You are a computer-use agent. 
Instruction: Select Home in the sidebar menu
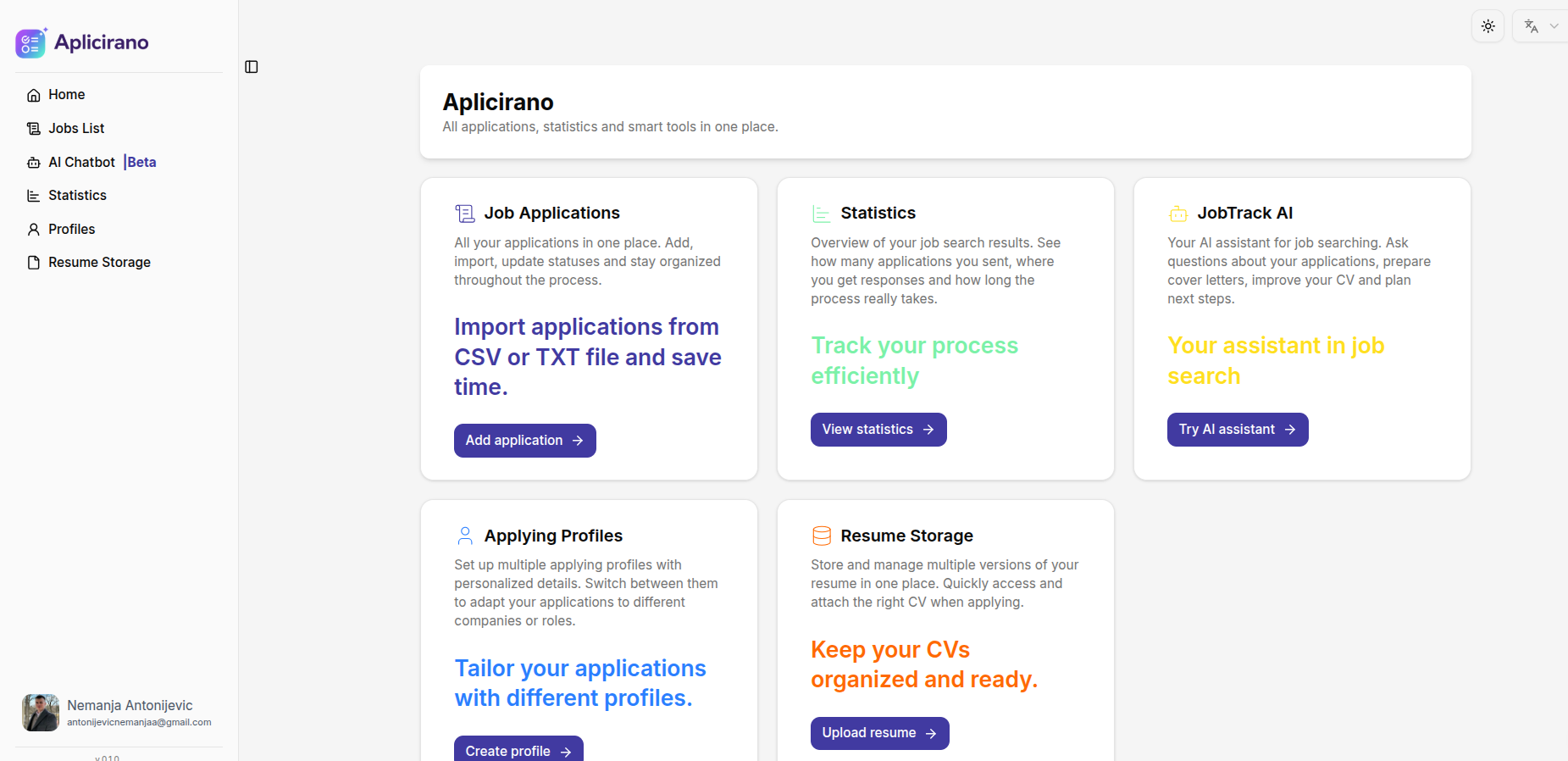point(65,94)
